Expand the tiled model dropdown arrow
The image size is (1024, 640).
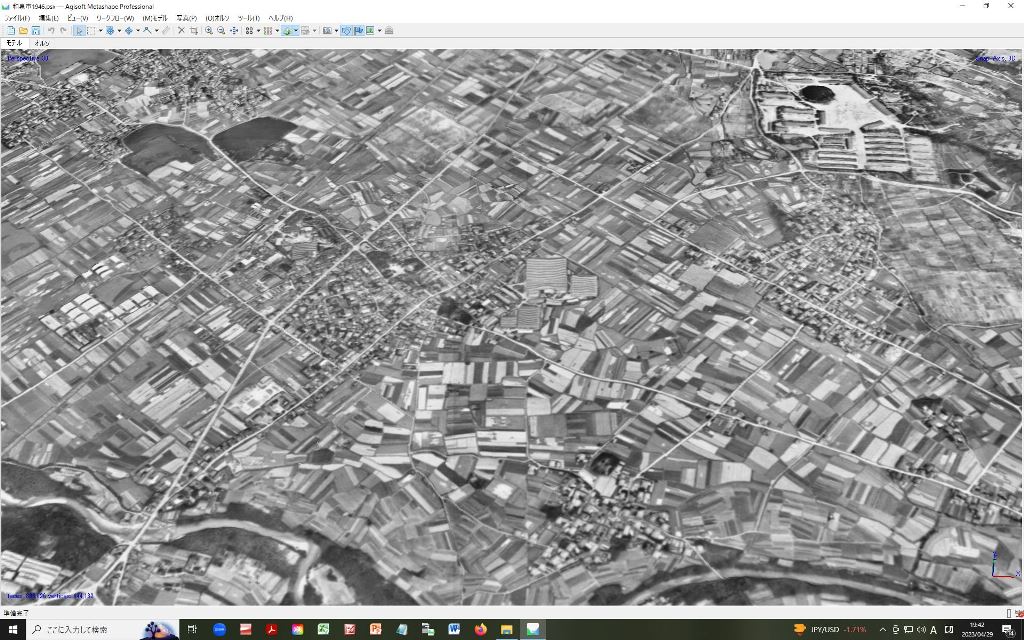pyautogui.click(x=314, y=31)
